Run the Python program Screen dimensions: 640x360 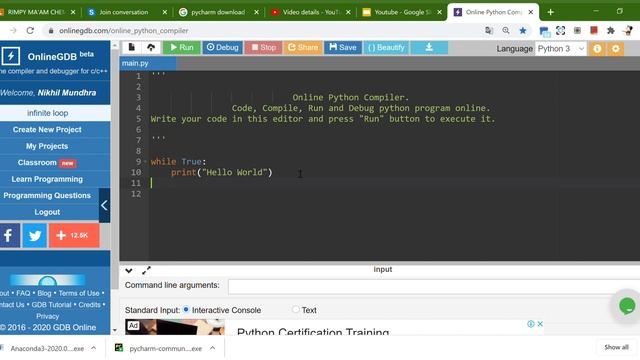[x=182, y=47]
